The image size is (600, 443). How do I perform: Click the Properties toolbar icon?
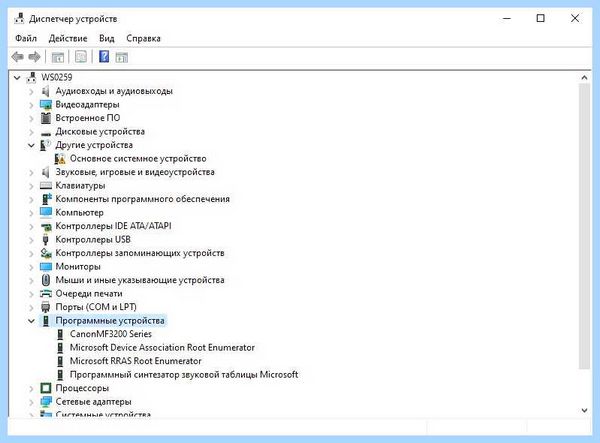pyautogui.click(x=81, y=57)
